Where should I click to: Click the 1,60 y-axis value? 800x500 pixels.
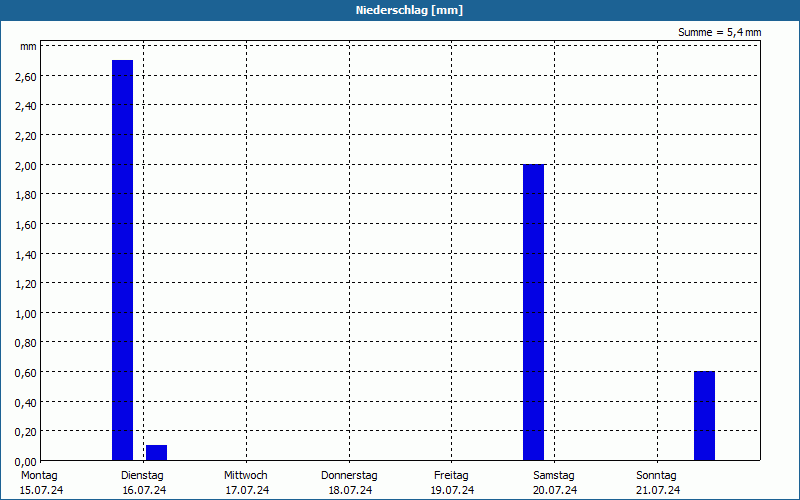(x=26, y=224)
